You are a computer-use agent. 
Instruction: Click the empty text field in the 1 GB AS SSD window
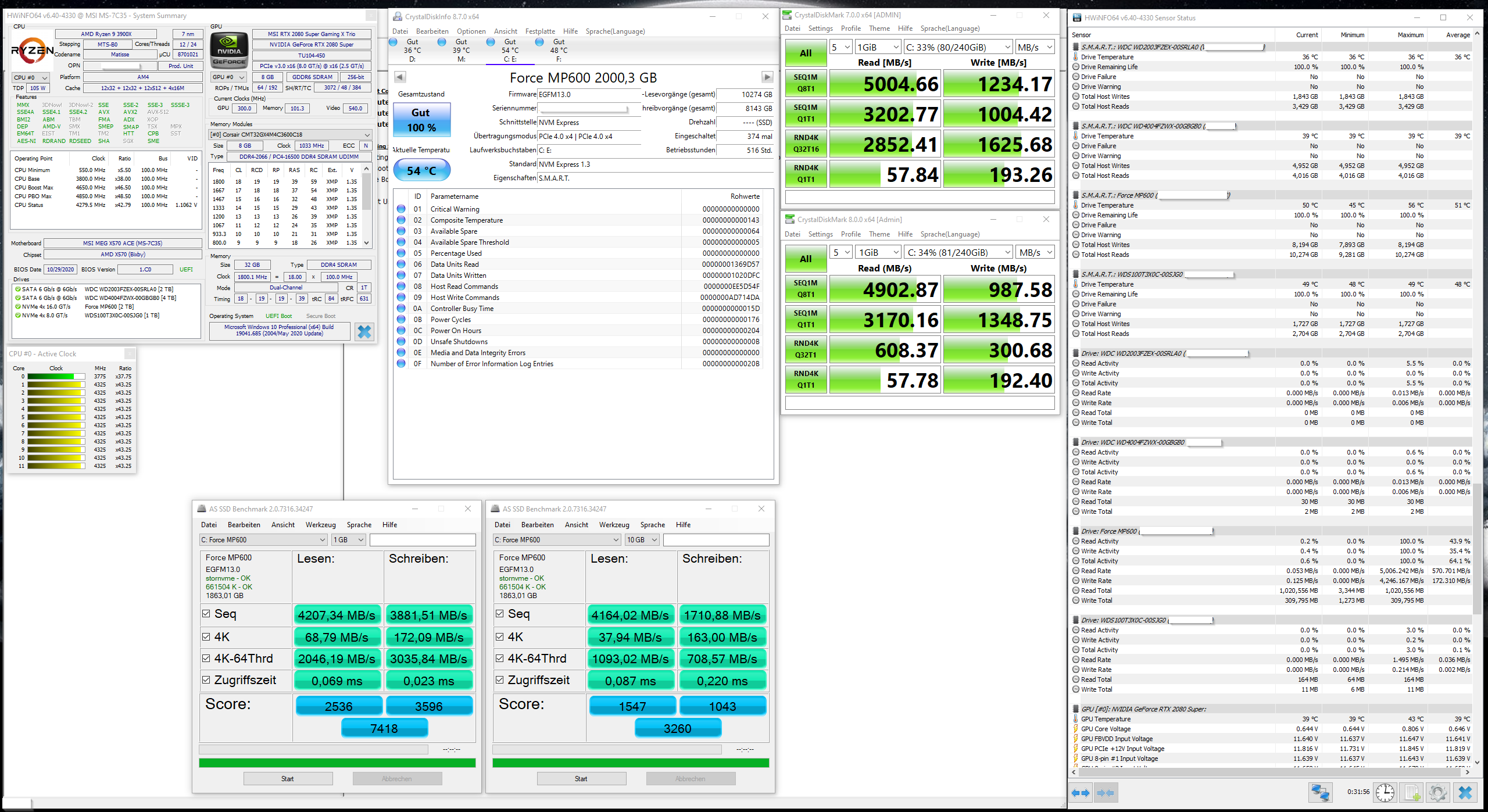pyautogui.click(x=423, y=540)
